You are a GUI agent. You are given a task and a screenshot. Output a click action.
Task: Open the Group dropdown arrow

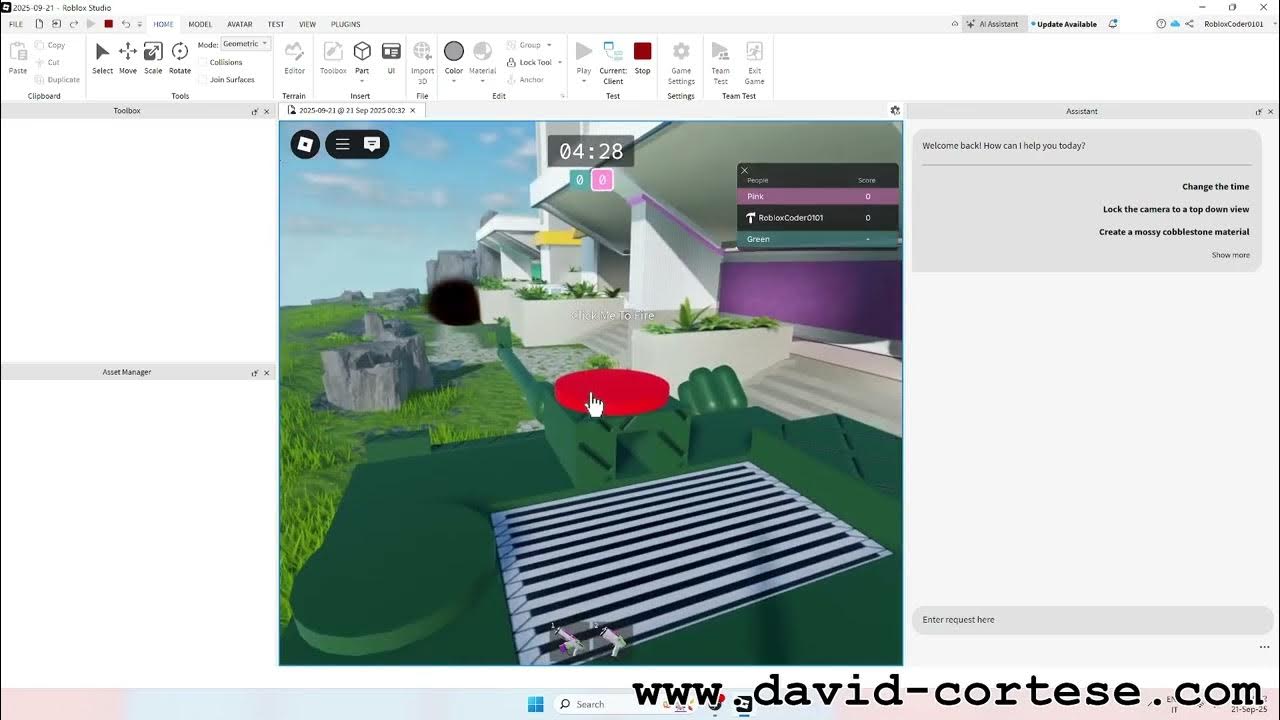pyautogui.click(x=549, y=45)
